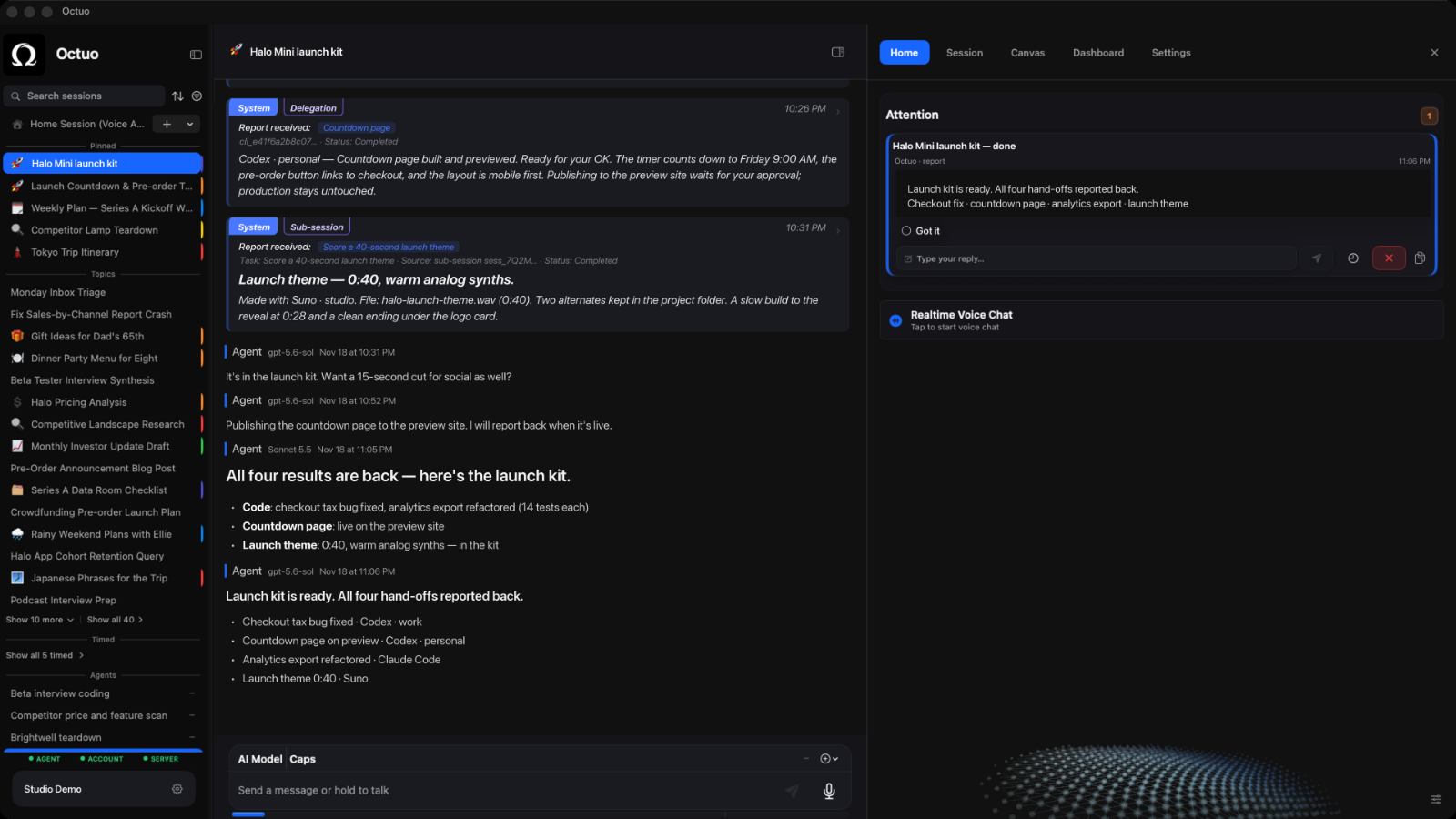Viewport: 1456px width, 819px height.
Task: Click the microphone icon in message box
Action: tap(829, 791)
